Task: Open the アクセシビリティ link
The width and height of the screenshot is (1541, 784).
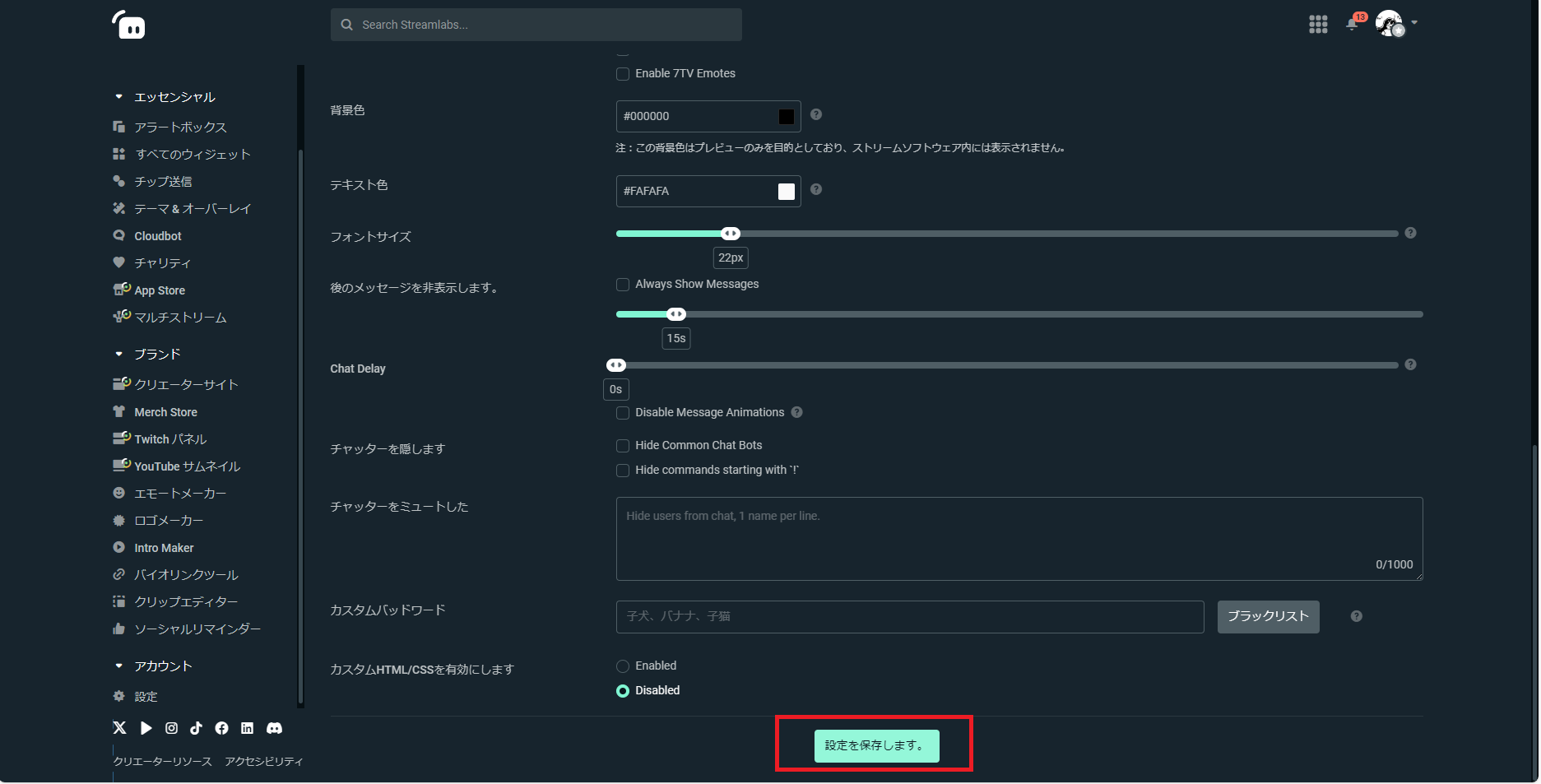Action: tap(263, 762)
